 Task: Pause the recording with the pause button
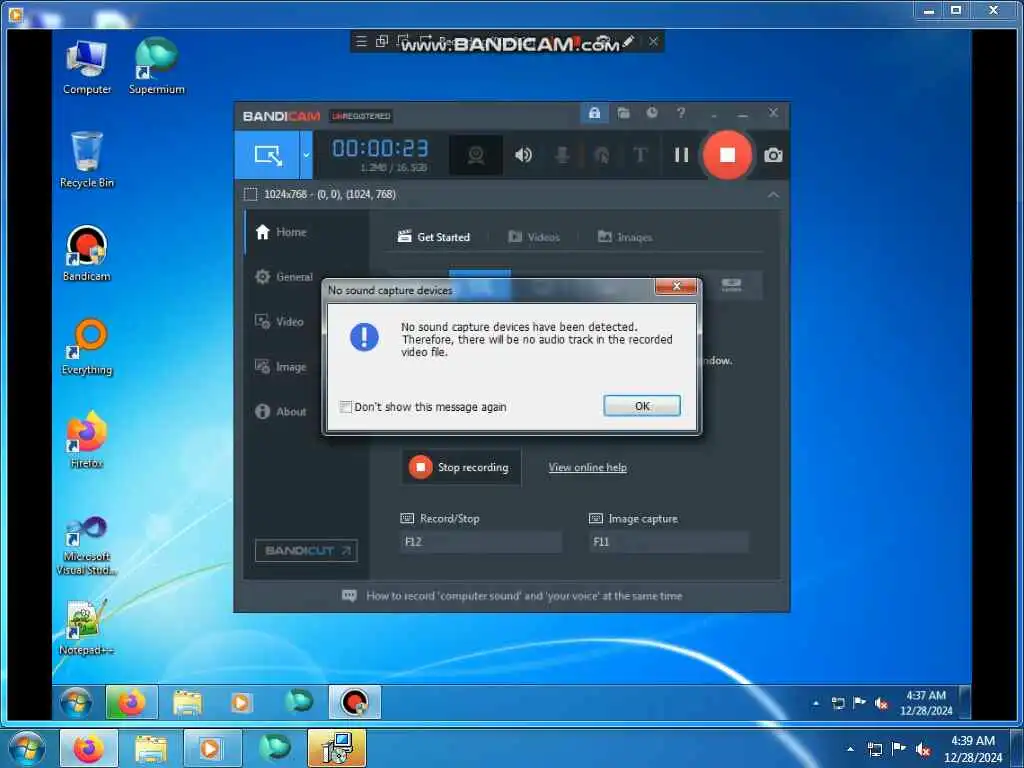(x=681, y=155)
